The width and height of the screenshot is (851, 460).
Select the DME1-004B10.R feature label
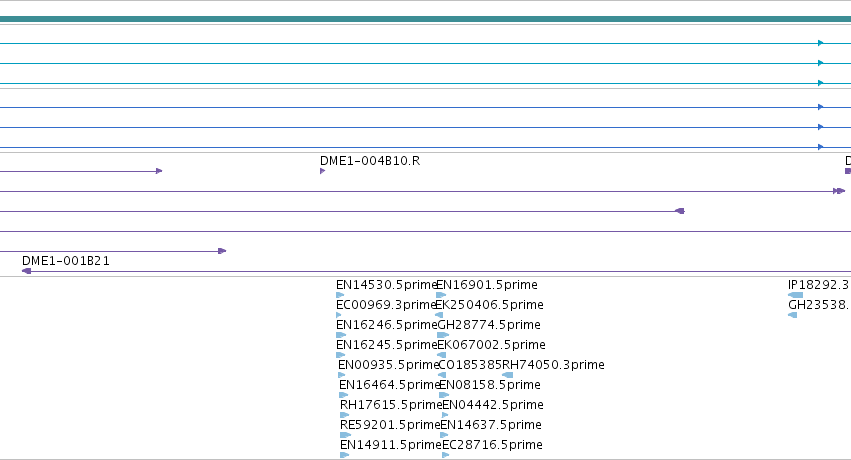pos(370,161)
